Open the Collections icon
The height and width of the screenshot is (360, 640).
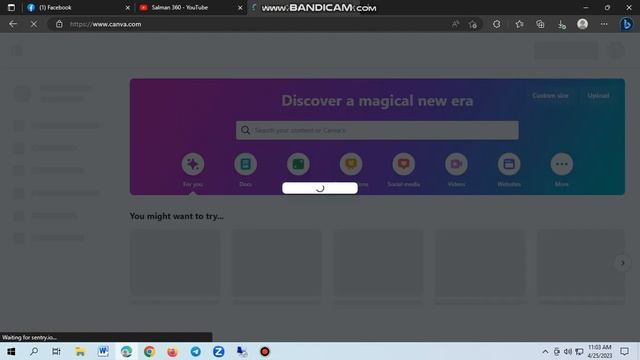coord(540,24)
